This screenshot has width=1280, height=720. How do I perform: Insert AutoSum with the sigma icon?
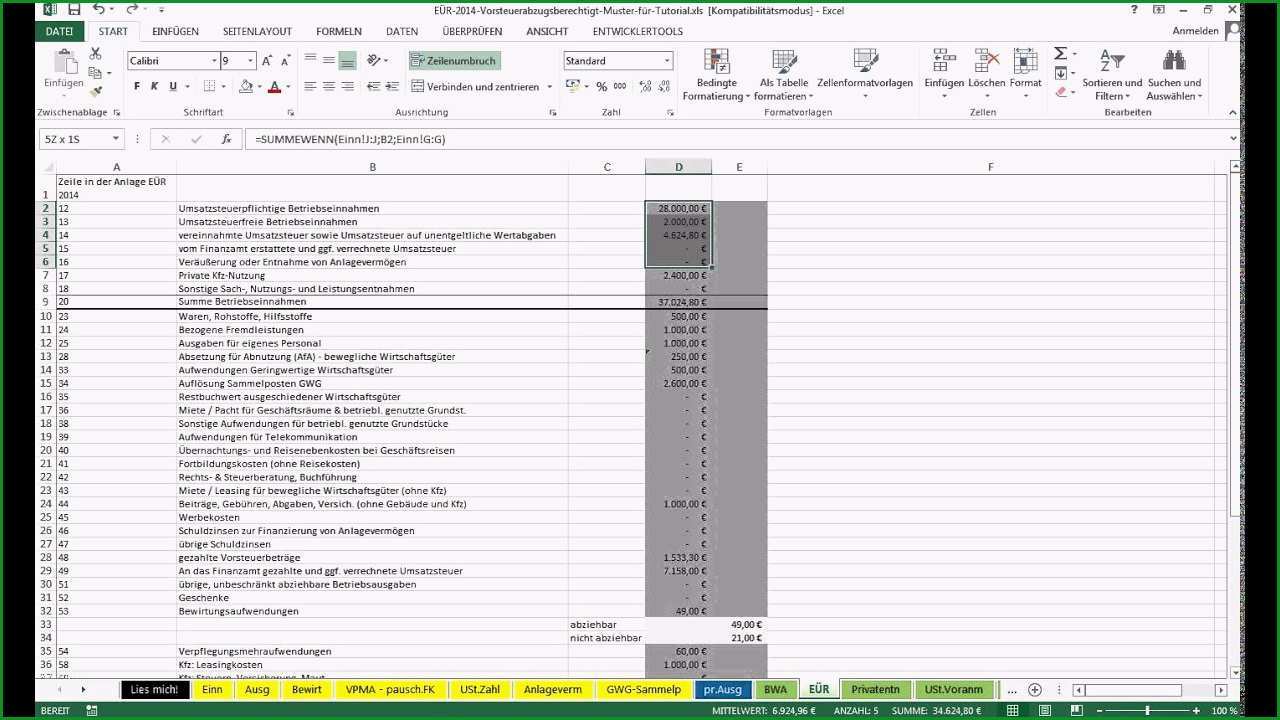1060,54
